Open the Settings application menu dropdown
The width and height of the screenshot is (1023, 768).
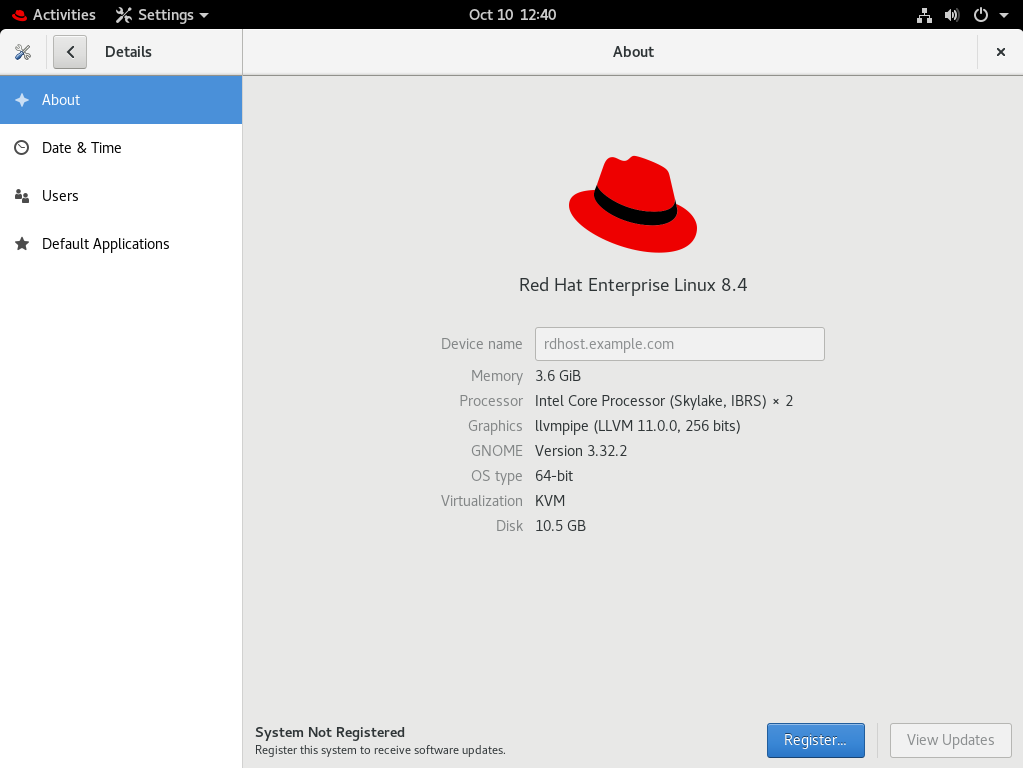[x=162, y=15]
